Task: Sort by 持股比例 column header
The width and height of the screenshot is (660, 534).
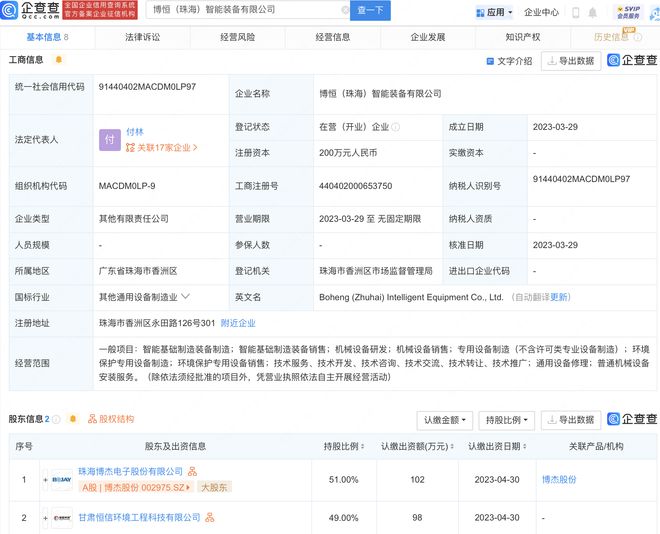Action: point(343,446)
